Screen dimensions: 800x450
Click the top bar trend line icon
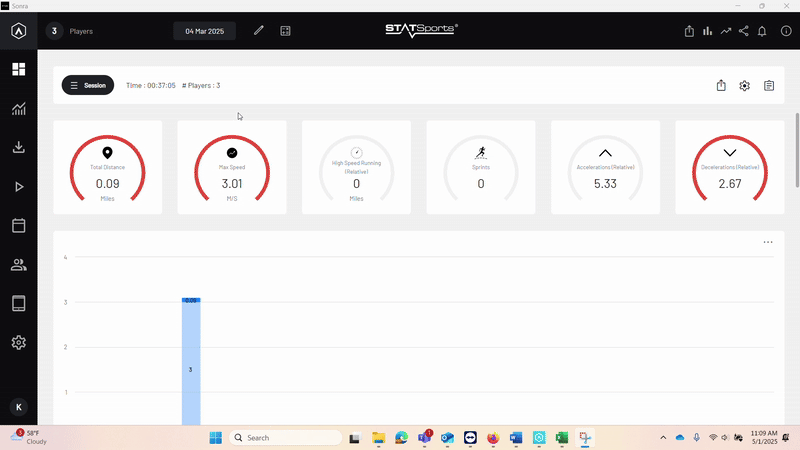[726, 31]
